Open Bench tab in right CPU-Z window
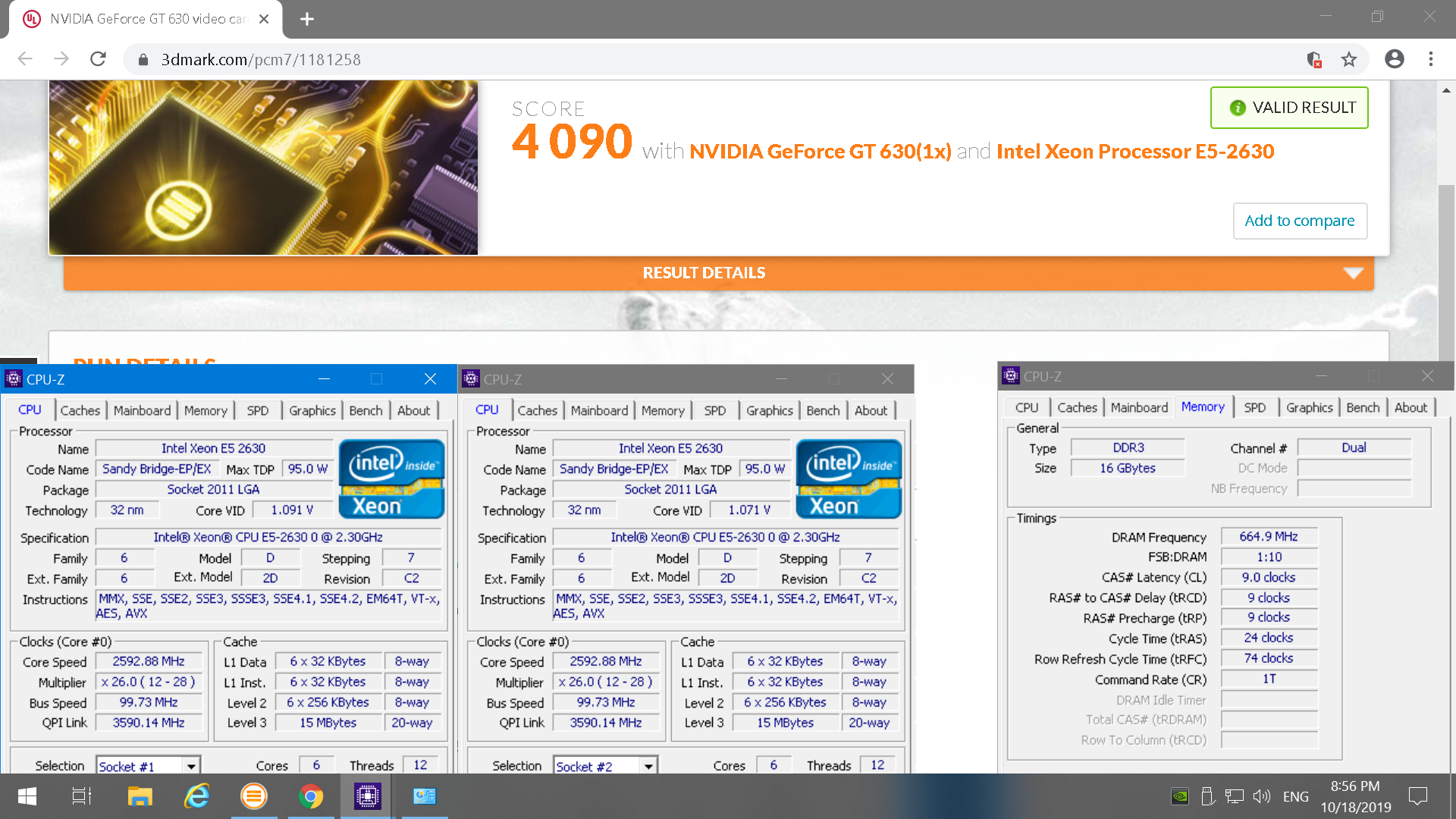 click(1363, 407)
